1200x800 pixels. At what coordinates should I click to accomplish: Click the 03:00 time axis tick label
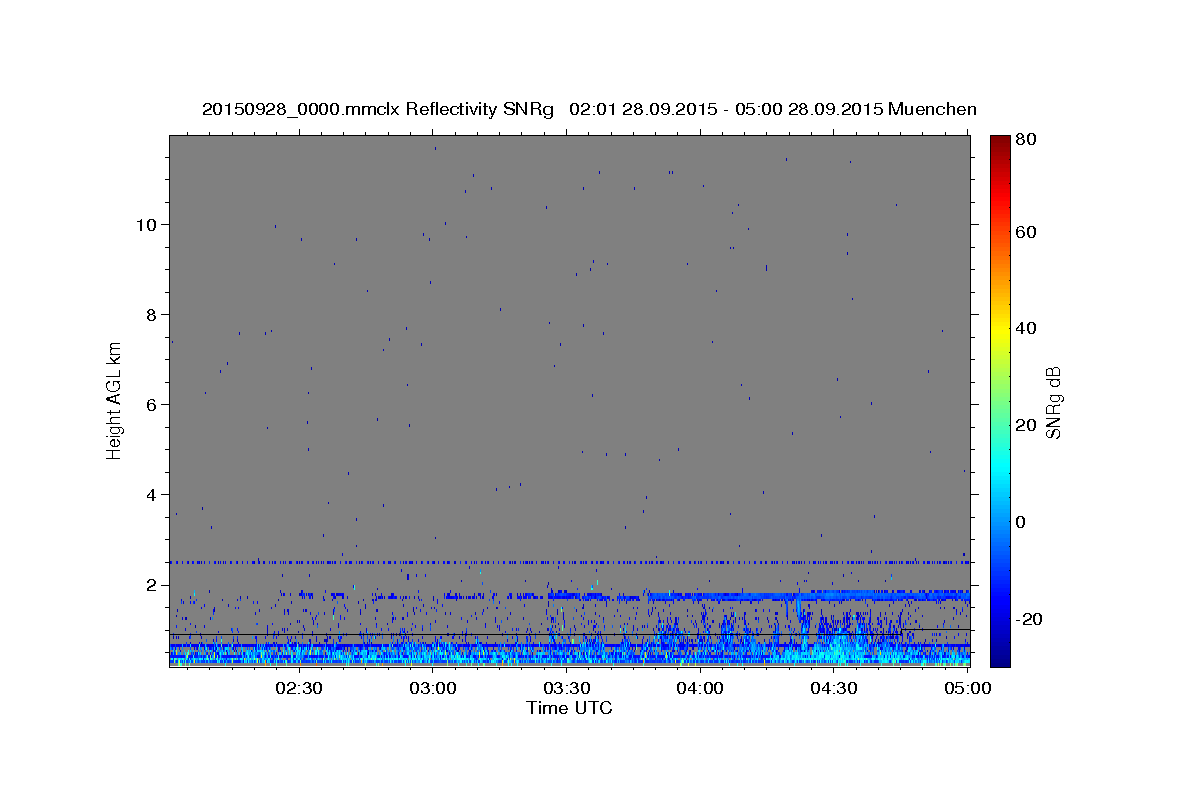coord(432,688)
